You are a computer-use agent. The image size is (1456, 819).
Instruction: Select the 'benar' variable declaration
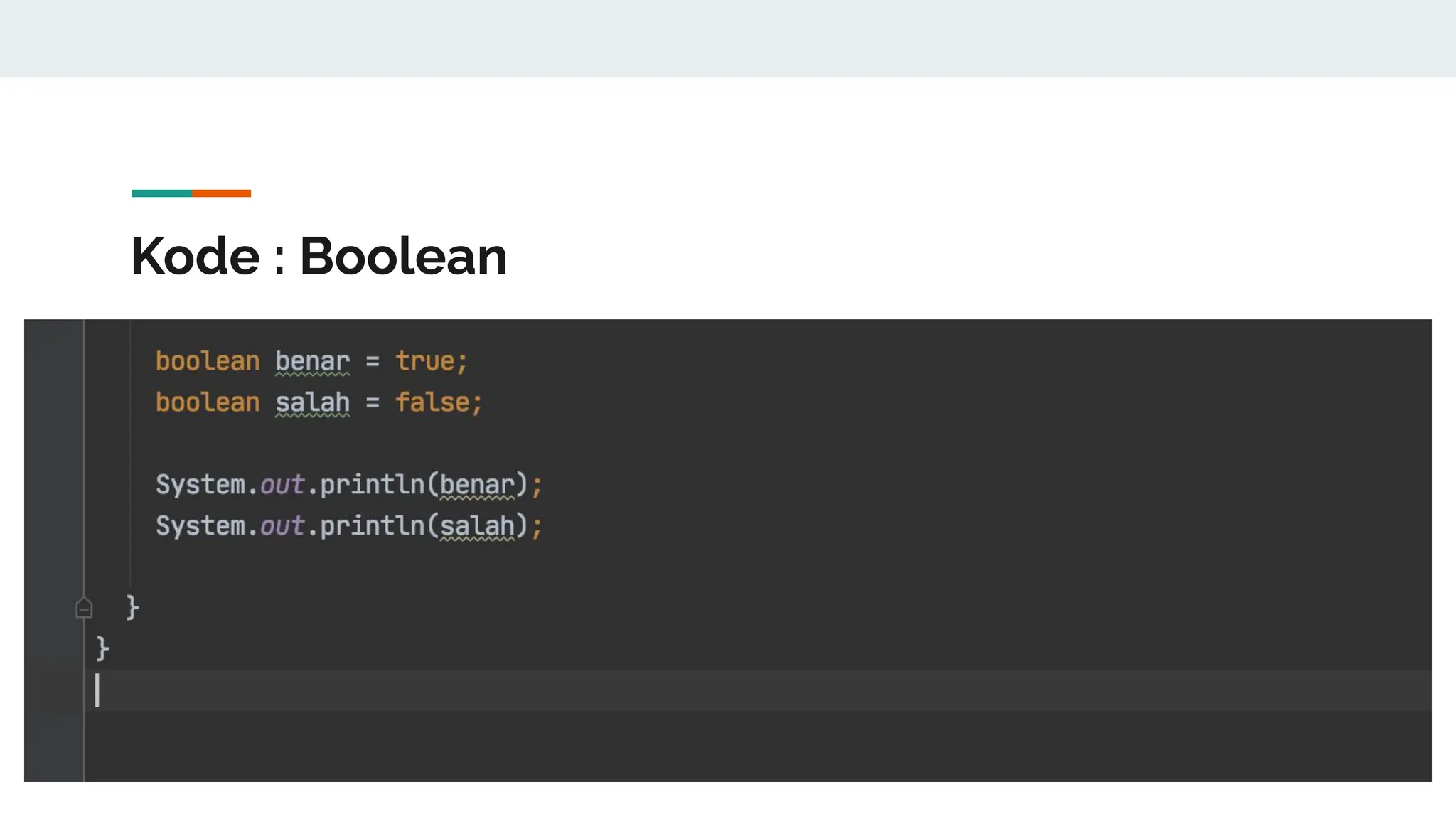[x=313, y=361]
